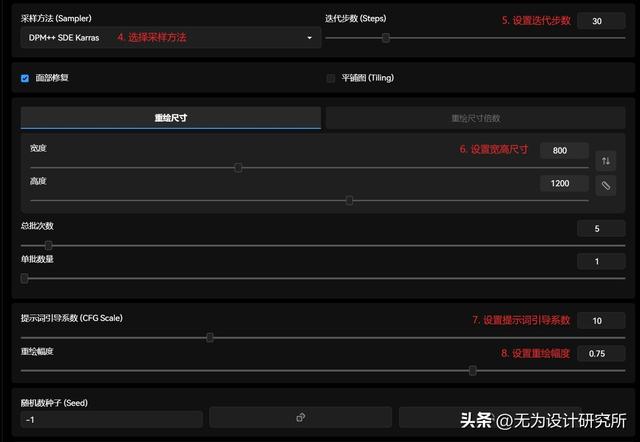Click the recycle seed icon button

point(300,417)
